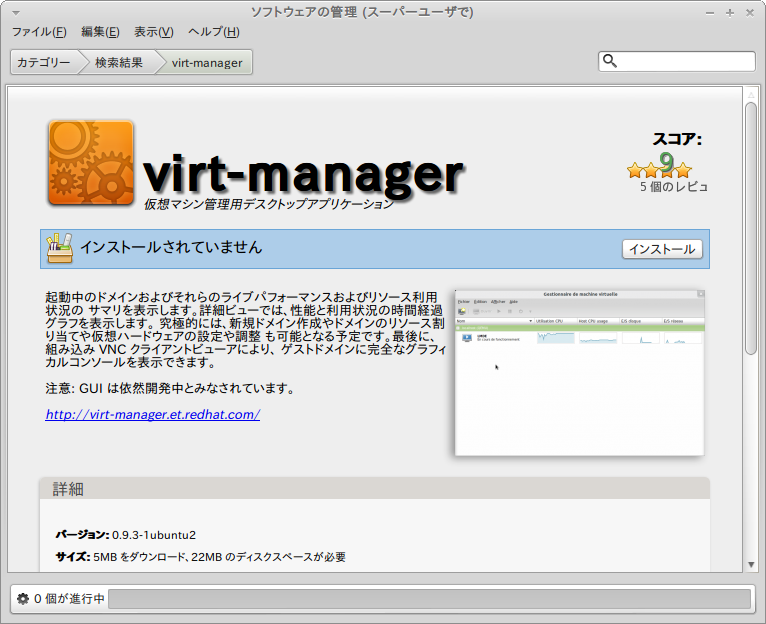Click the package box status icon
766x624 pixels.
[60, 248]
